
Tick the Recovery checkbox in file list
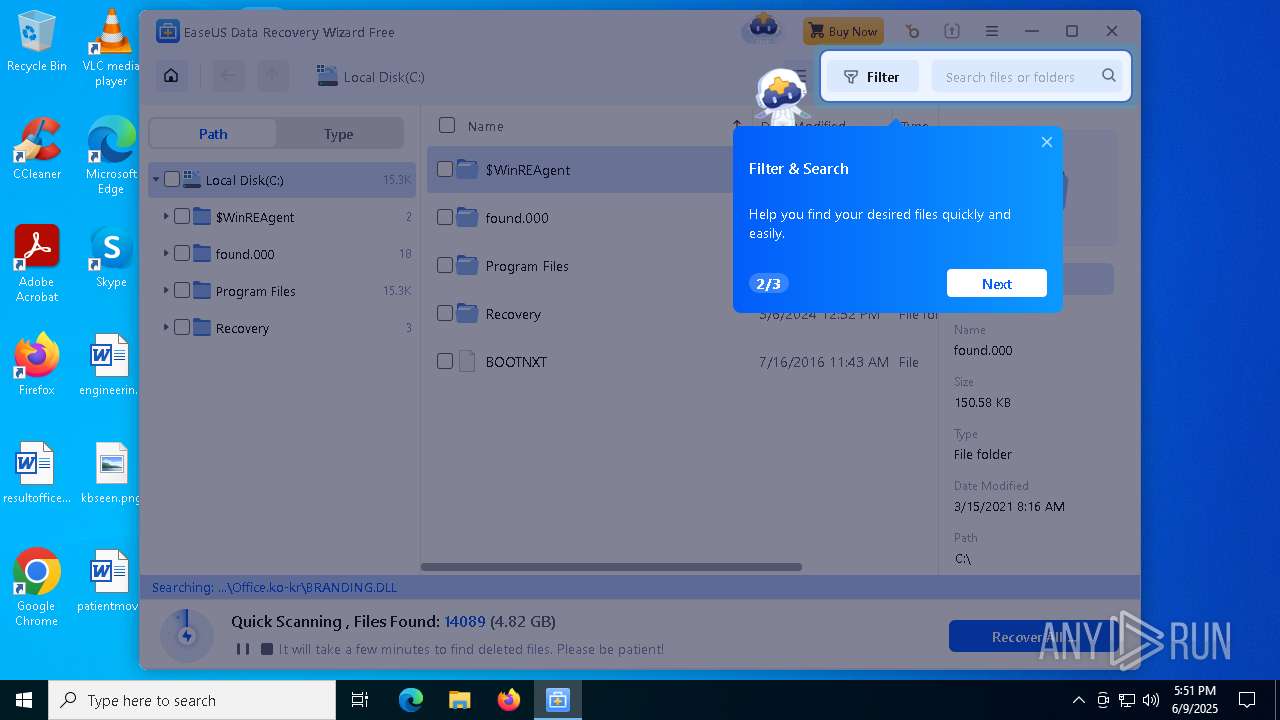[445, 313]
